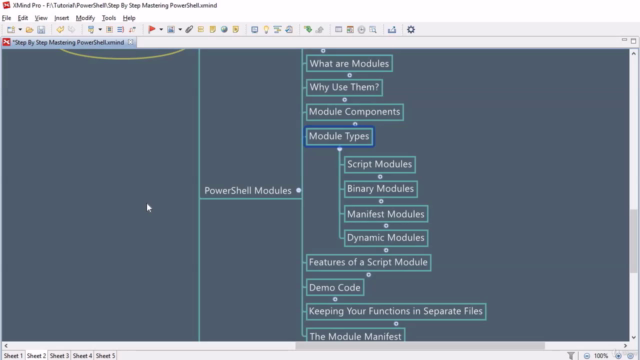Toggle the circle below Binary Modules
The image size is (640, 360).
pyautogui.click(x=381, y=201)
